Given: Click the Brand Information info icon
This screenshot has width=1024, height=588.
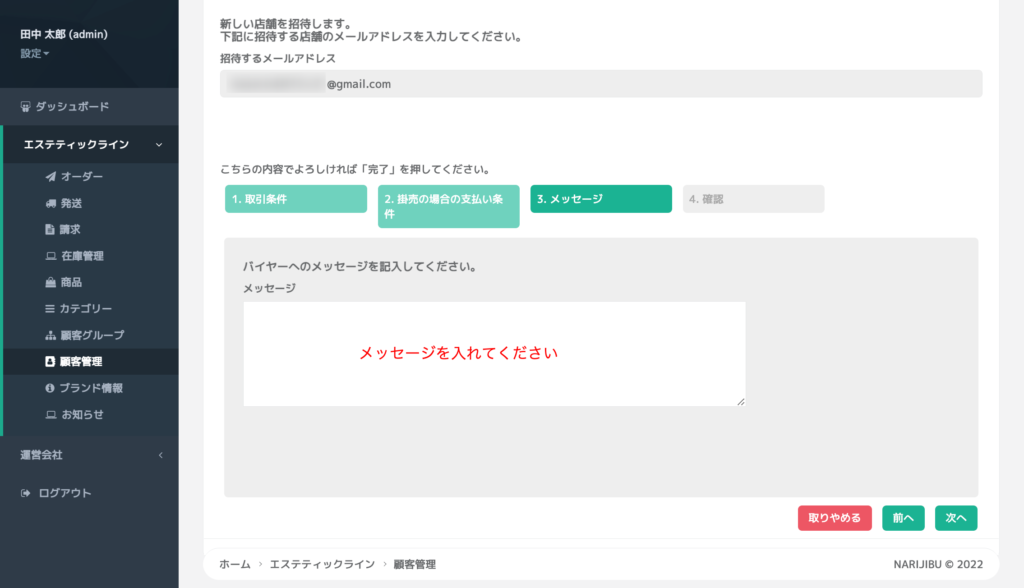Looking at the screenshot, I should click(x=50, y=388).
